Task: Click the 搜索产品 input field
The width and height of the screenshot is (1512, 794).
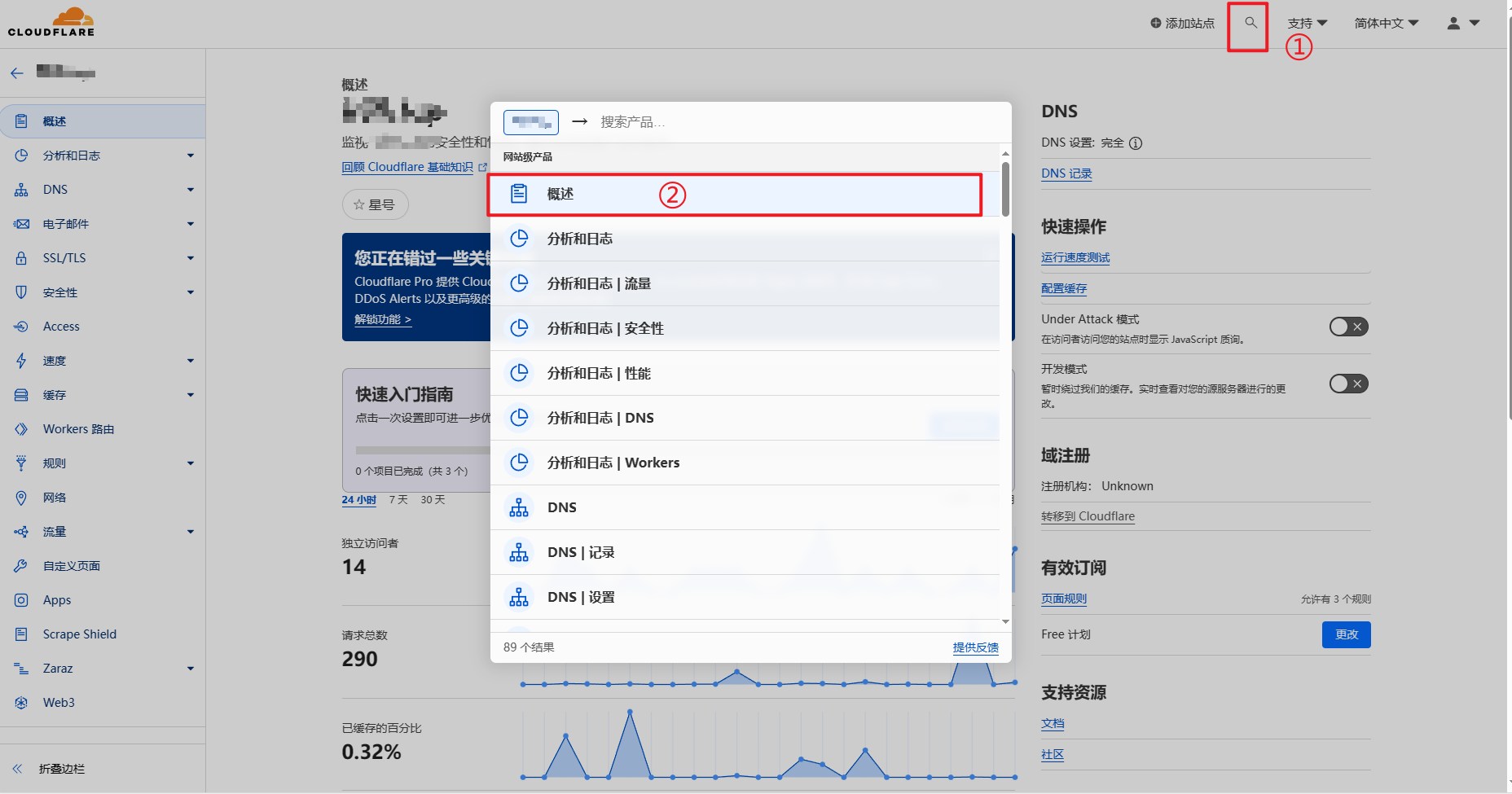Action: pyautogui.click(x=798, y=122)
